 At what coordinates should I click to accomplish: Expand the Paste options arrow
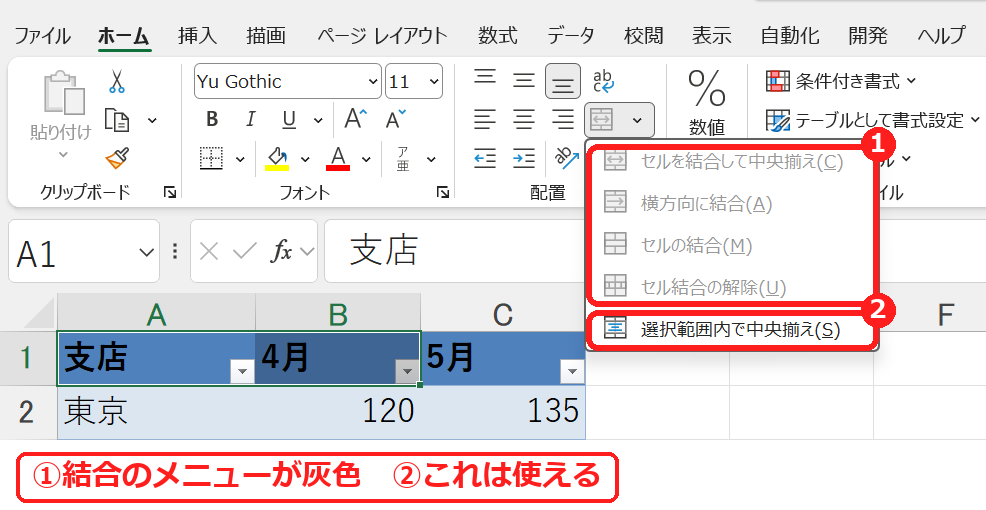tap(62, 155)
